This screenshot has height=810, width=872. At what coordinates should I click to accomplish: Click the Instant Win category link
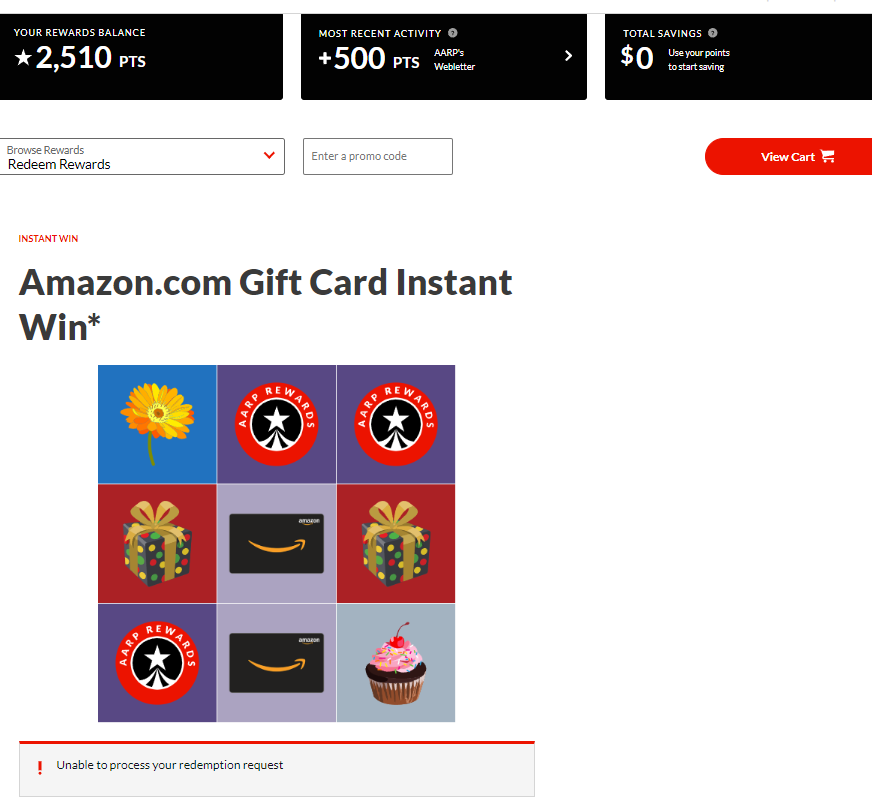(48, 238)
